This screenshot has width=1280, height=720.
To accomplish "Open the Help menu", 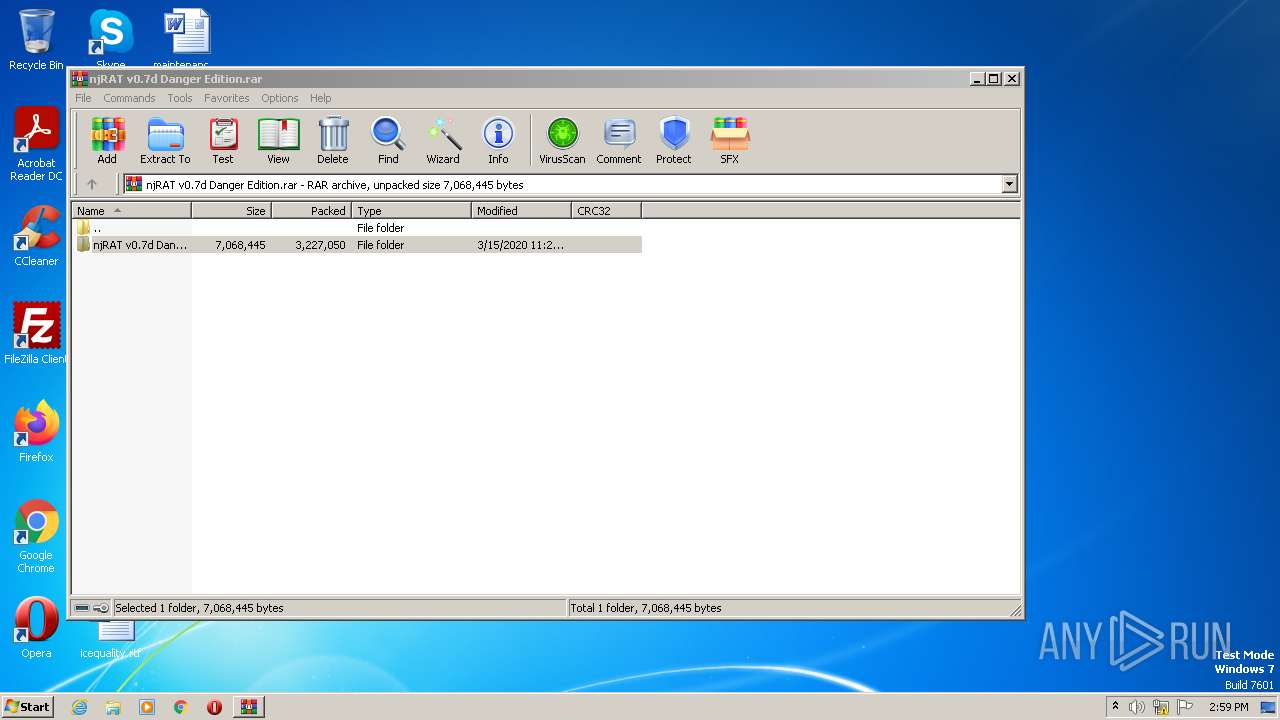I will [x=320, y=98].
